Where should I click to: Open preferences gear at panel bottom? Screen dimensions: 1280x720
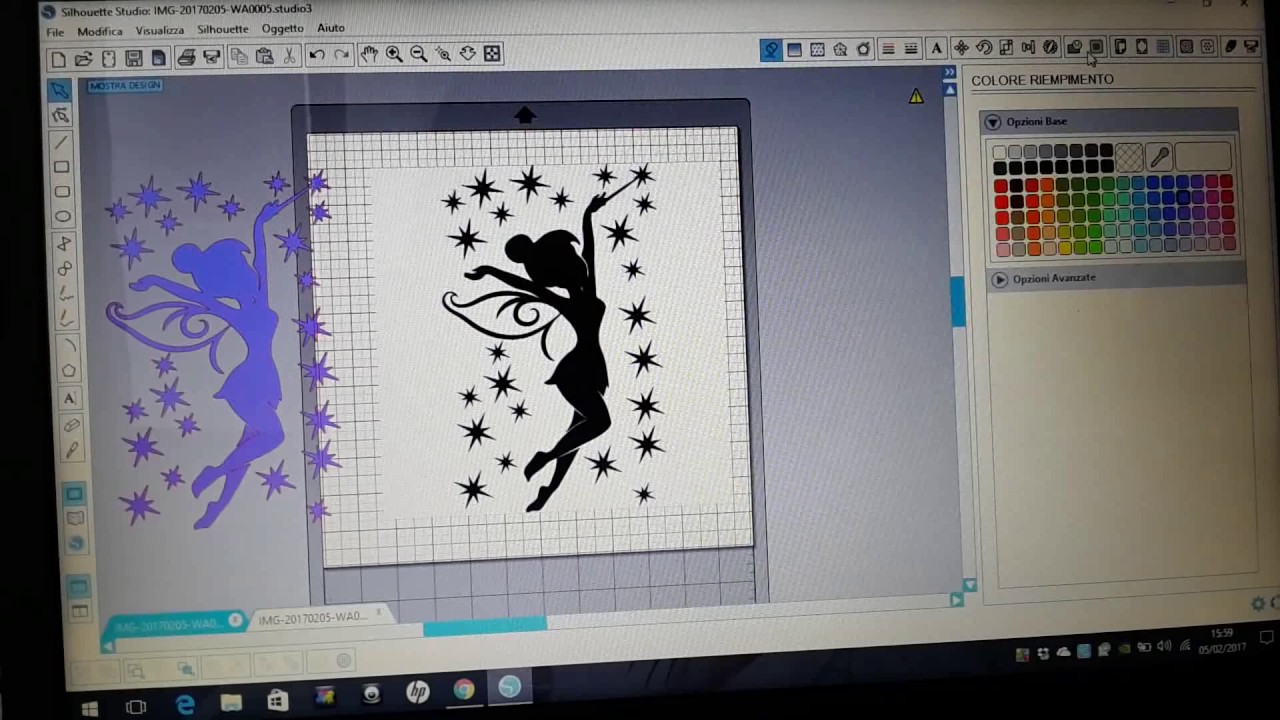click(x=1258, y=603)
